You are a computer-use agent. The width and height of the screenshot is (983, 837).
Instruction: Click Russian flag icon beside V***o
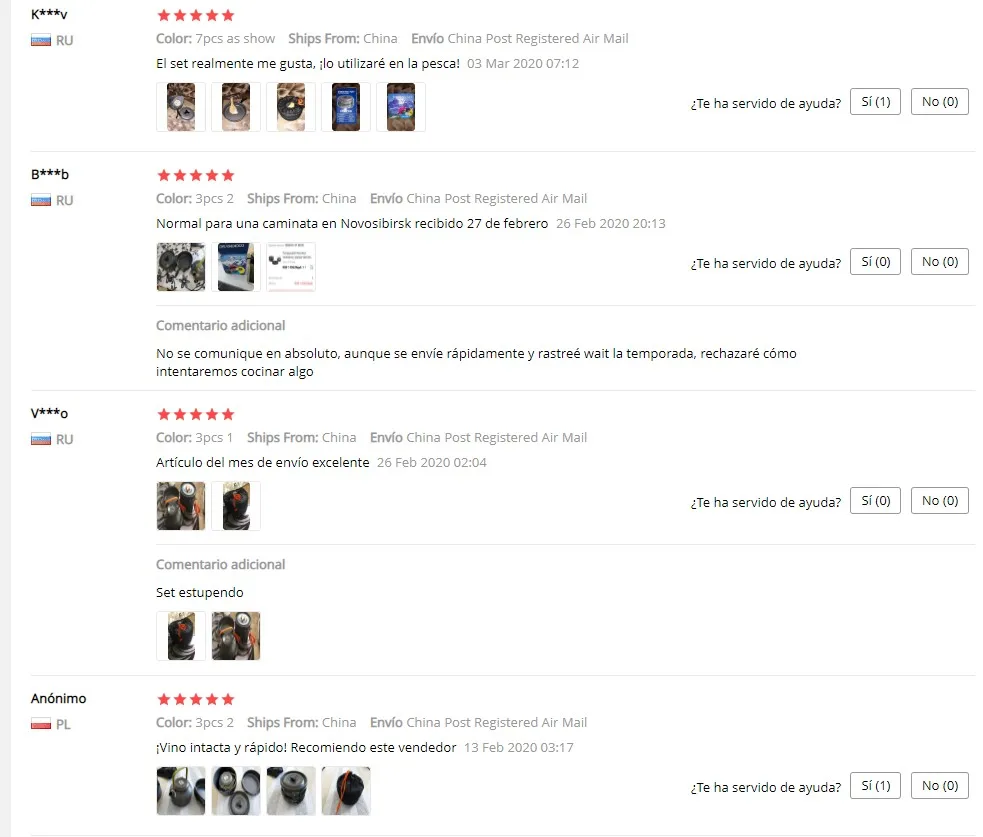point(41,440)
